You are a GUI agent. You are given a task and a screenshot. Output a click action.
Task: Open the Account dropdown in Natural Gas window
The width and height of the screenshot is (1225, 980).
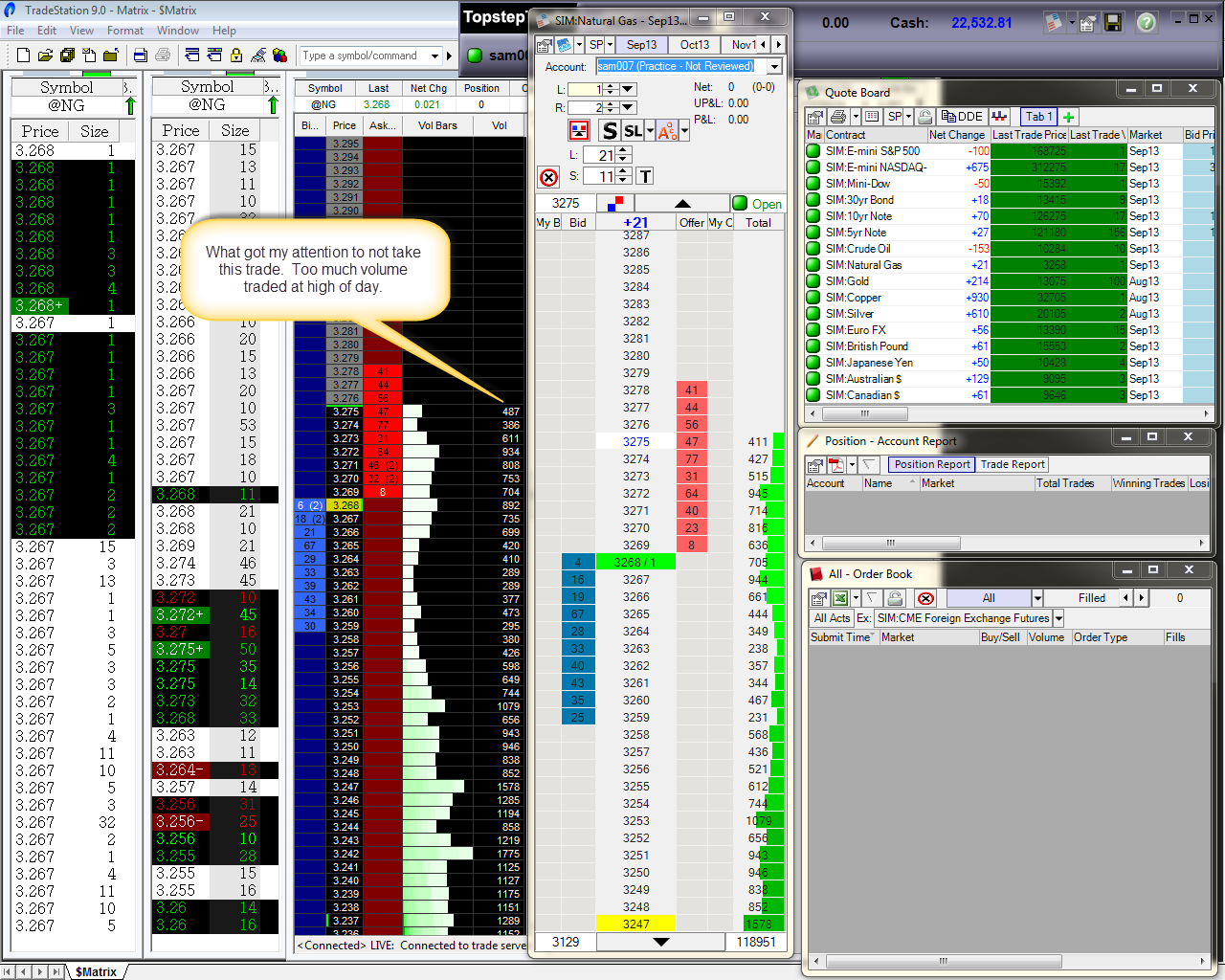774,66
